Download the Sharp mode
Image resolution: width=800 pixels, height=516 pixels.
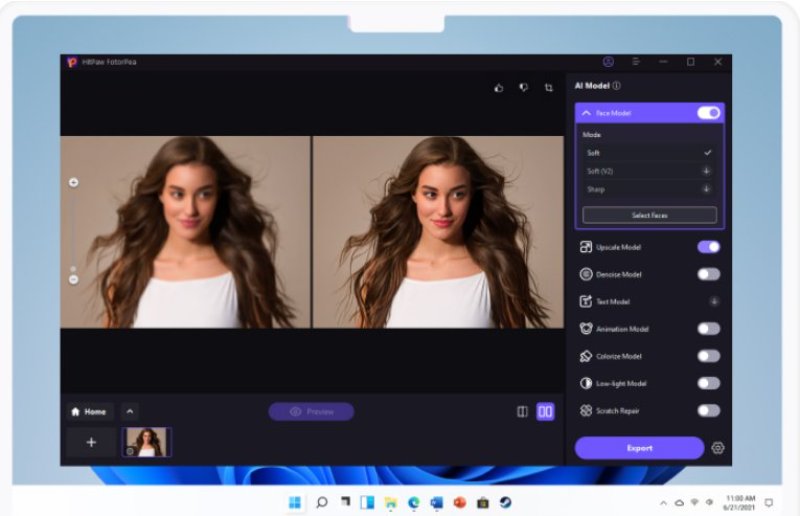(x=707, y=189)
